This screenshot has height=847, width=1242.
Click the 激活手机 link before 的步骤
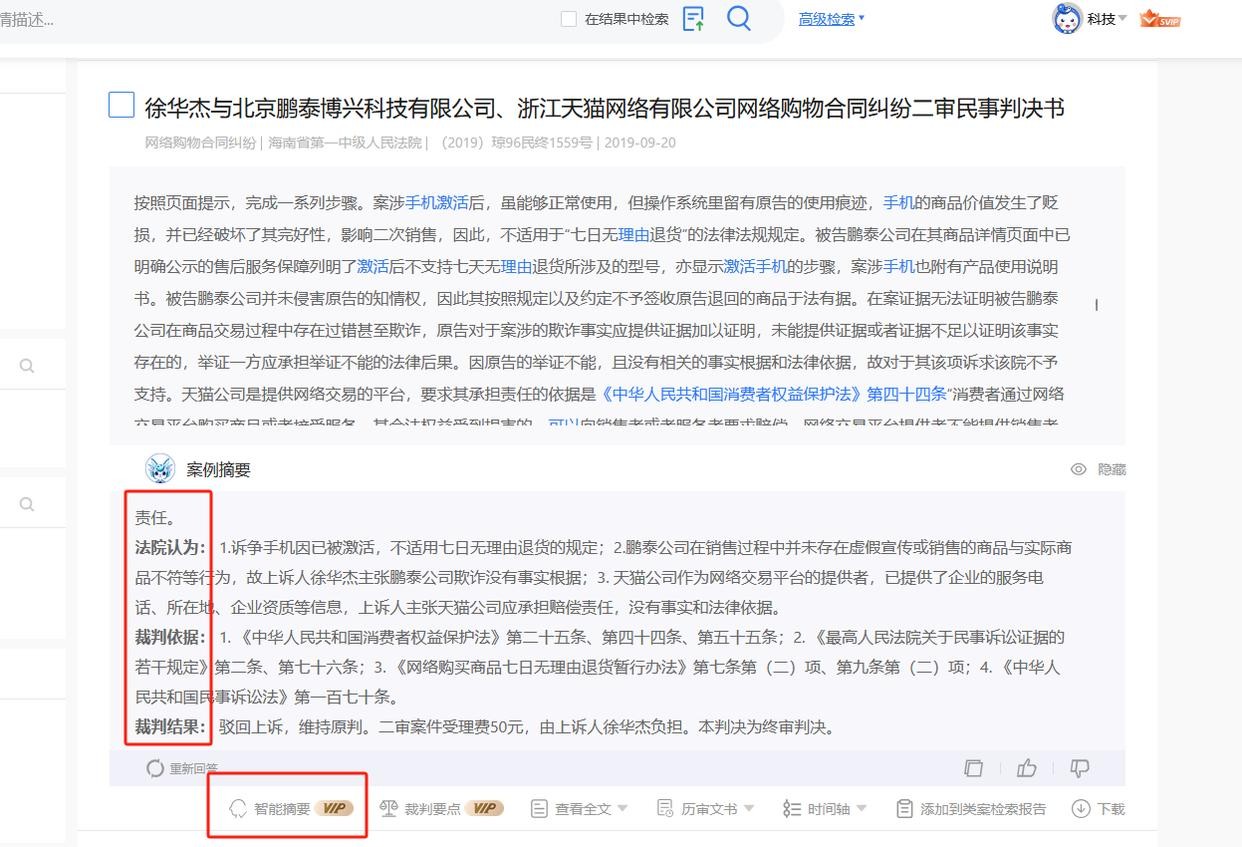755,267
